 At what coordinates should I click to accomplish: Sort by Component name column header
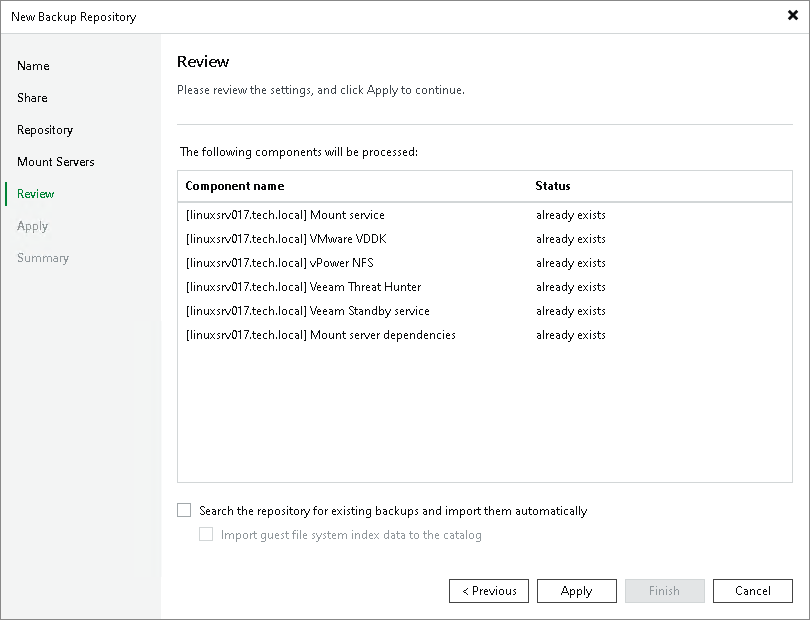tap(235, 186)
